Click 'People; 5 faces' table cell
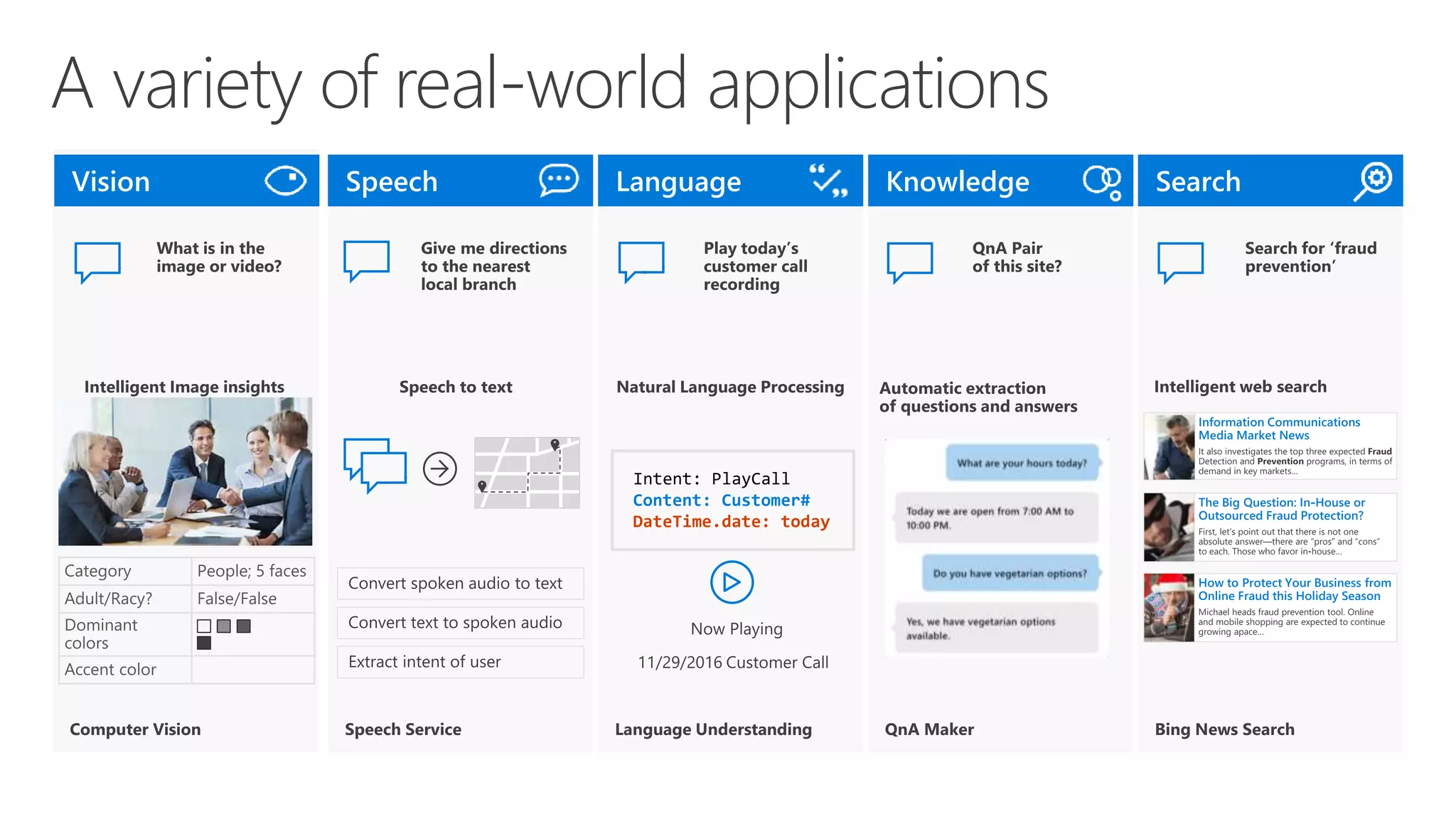Viewport: 1456px width, 819px height. [x=252, y=571]
